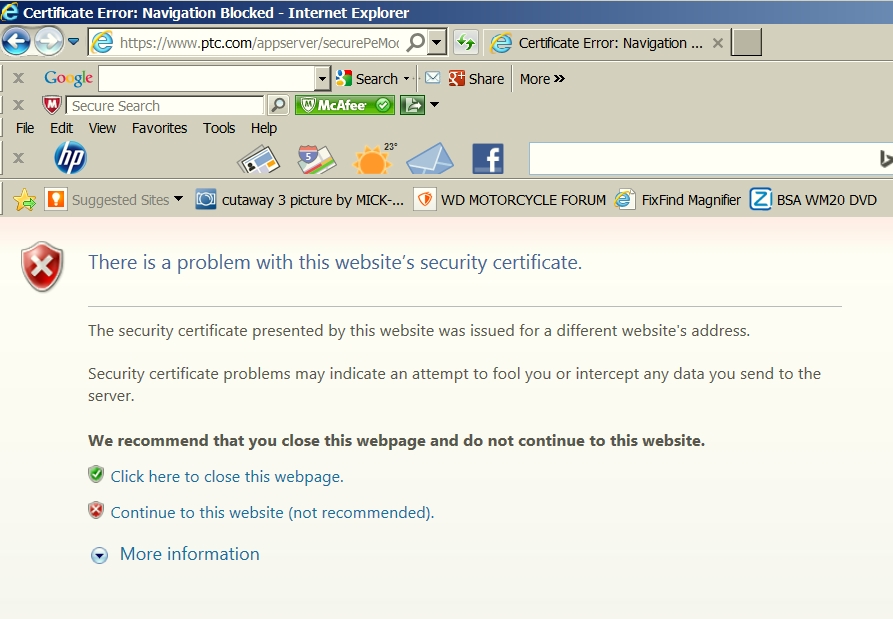Viewport: 893px width, 619px height.
Task: Open the Google search box history dropdown
Action: pos(322,79)
